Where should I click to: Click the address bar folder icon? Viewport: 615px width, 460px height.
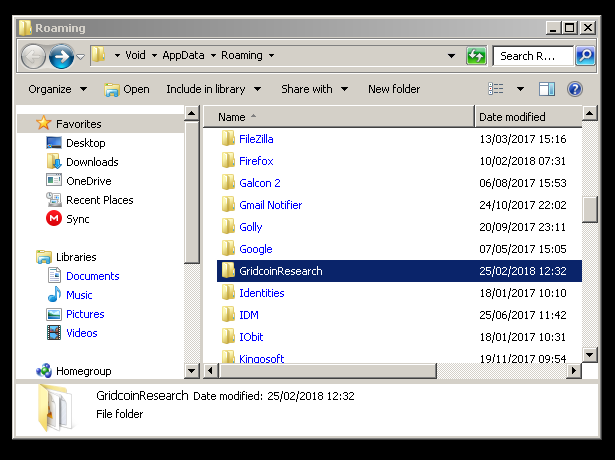98,55
